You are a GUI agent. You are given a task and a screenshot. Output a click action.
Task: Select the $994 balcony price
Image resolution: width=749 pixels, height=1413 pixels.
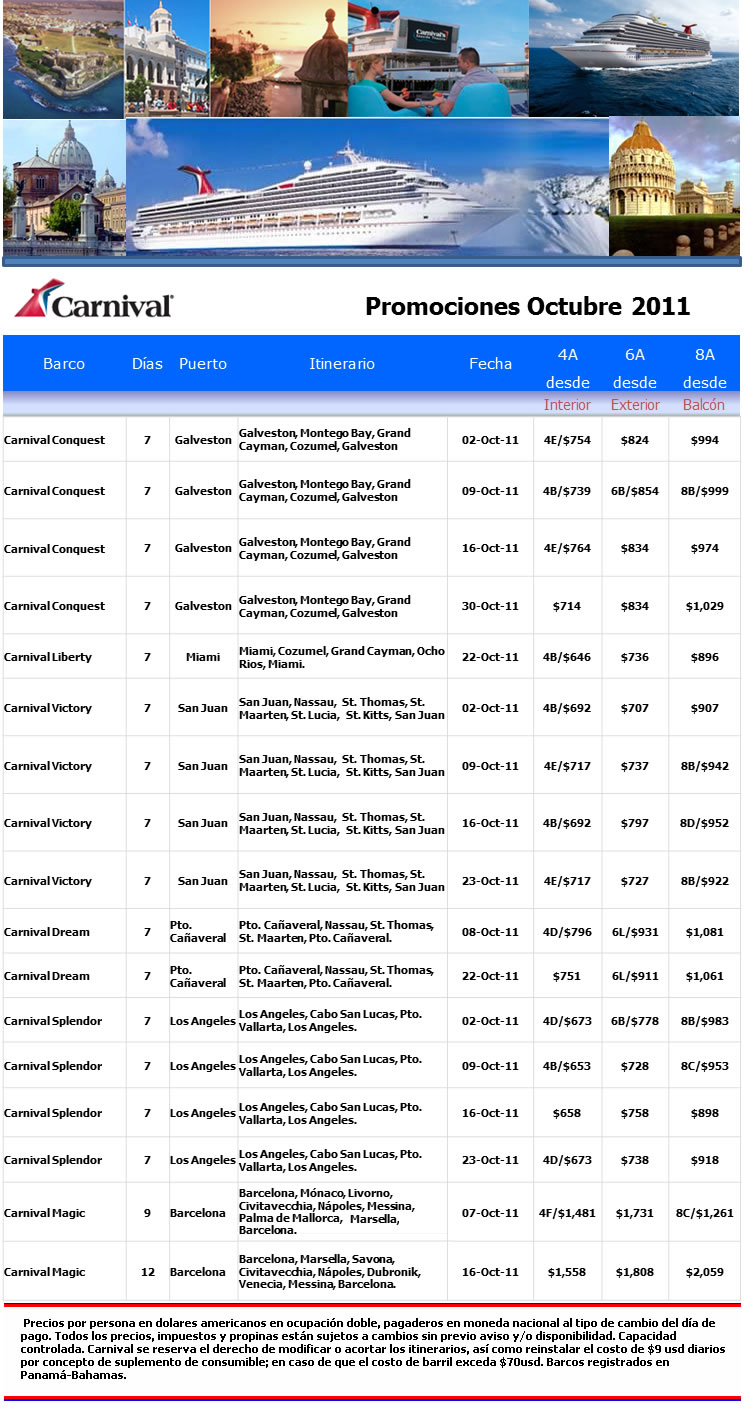tap(705, 440)
